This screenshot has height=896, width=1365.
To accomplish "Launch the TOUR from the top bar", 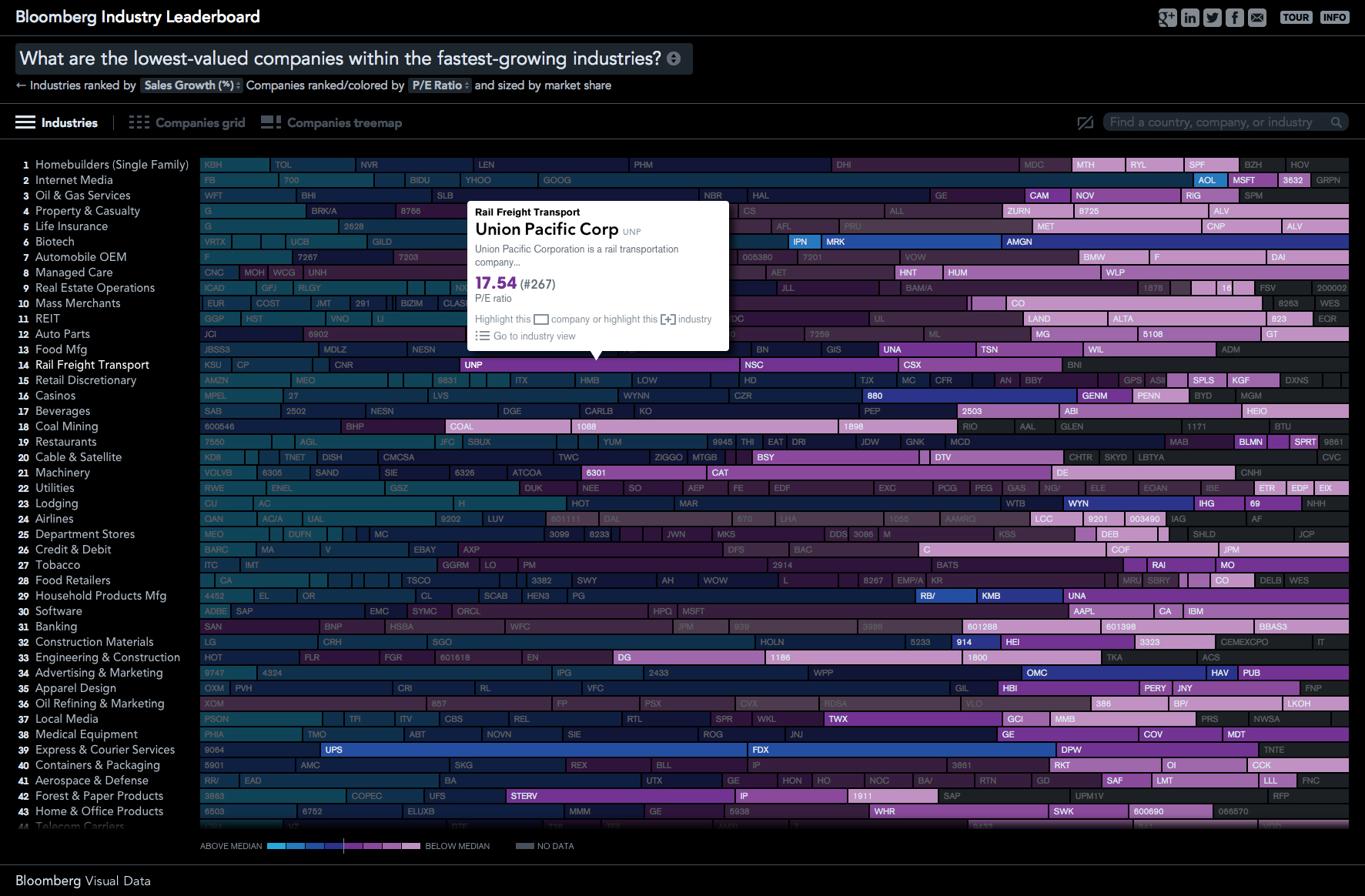I will point(1296,17).
